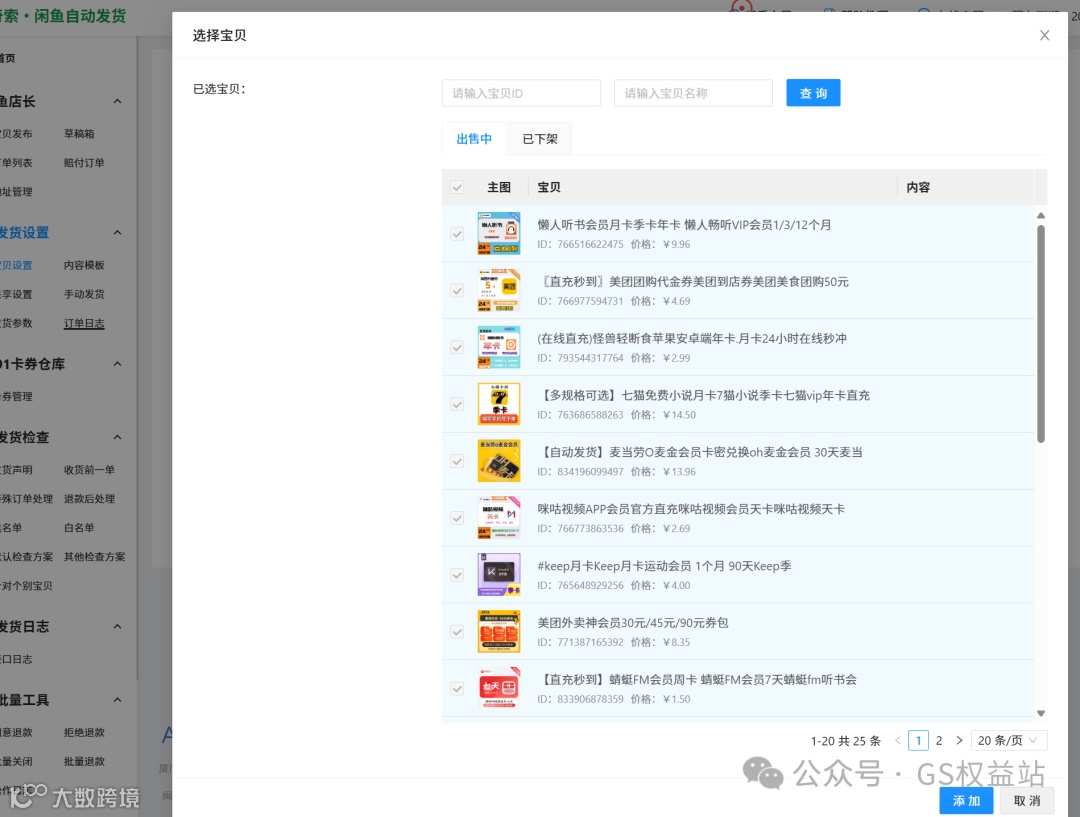Screen dimensions: 1080x817
Task: Click the 添加 button
Action: coord(966,800)
